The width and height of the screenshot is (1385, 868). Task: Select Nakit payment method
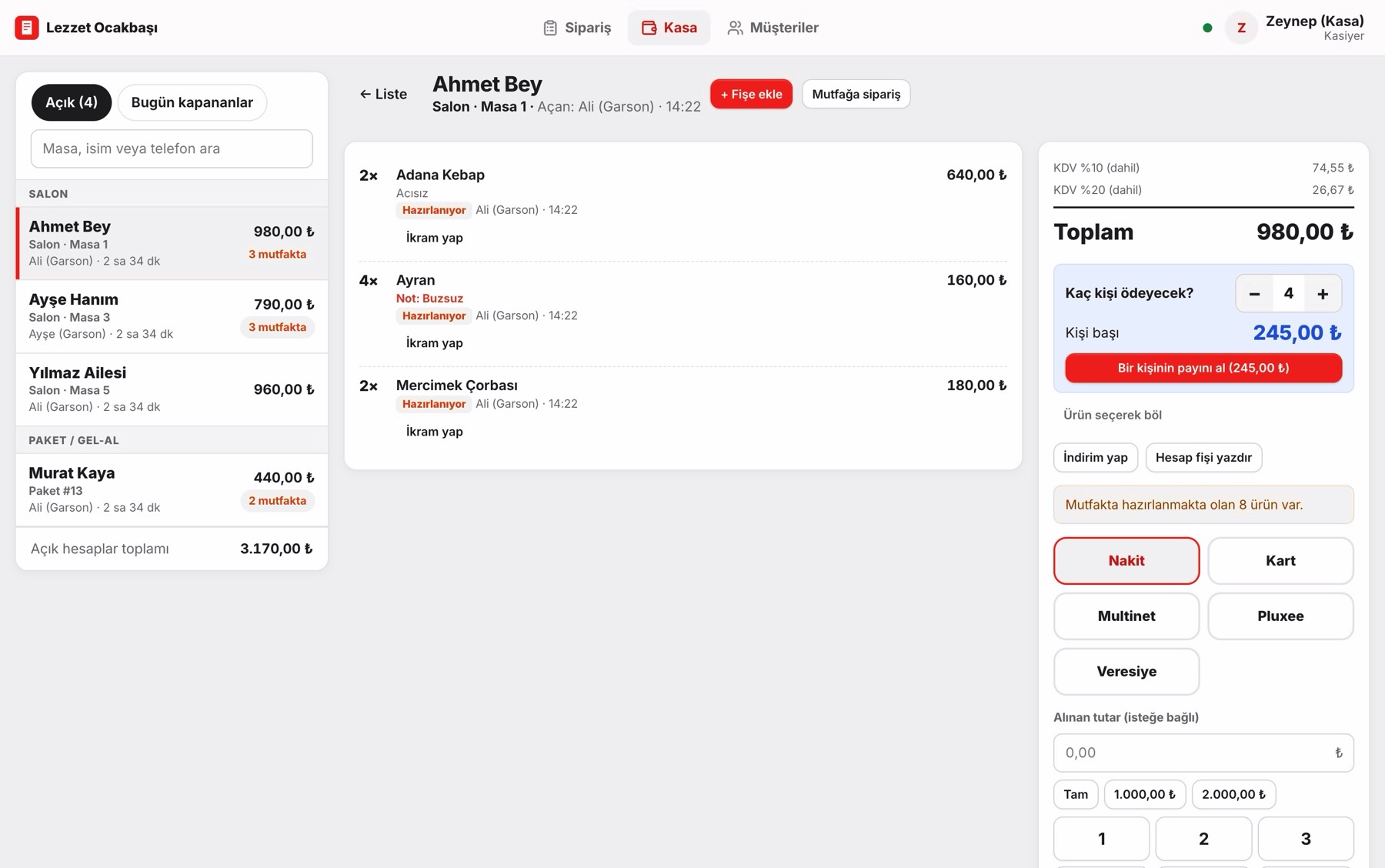point(1126,561)
